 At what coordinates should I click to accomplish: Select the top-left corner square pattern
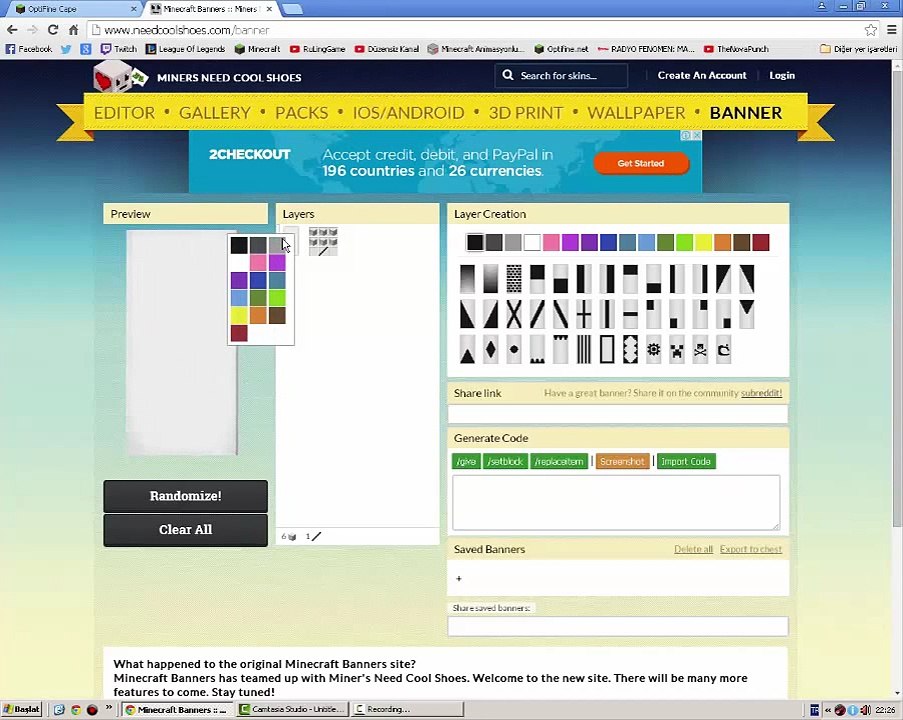click(654, 314)
